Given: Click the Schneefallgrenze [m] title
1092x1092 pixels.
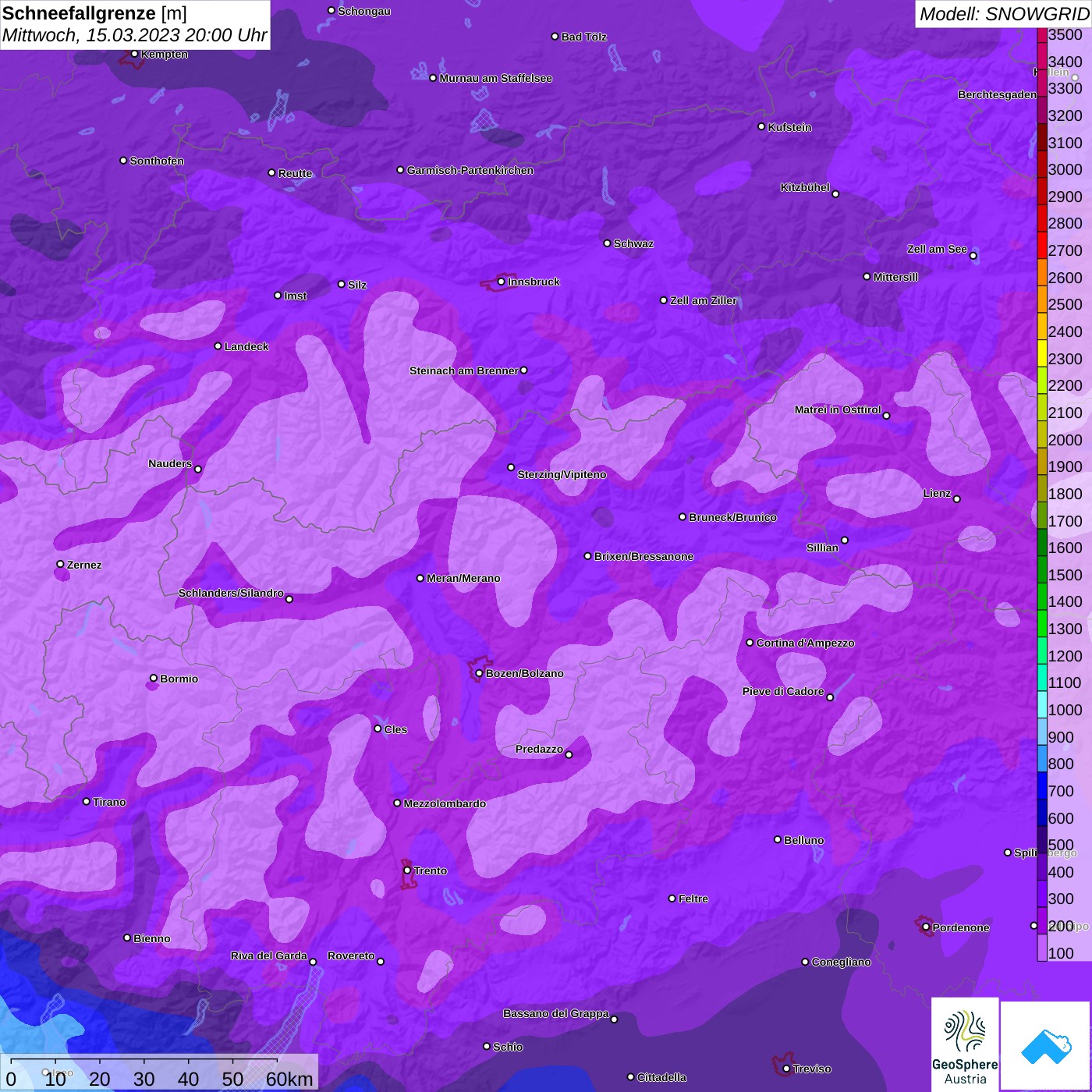Looking at the screenshot, I should coord(95,13).
